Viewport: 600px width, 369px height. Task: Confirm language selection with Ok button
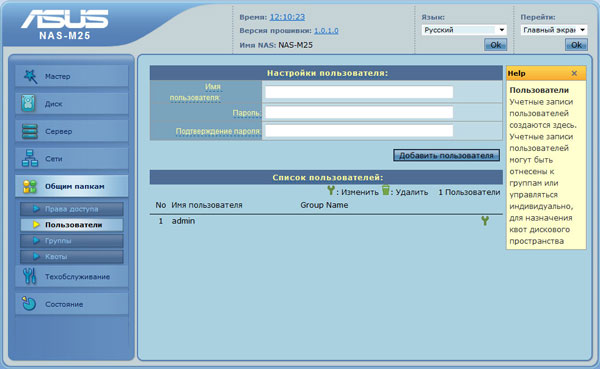(x=496, y=45)
